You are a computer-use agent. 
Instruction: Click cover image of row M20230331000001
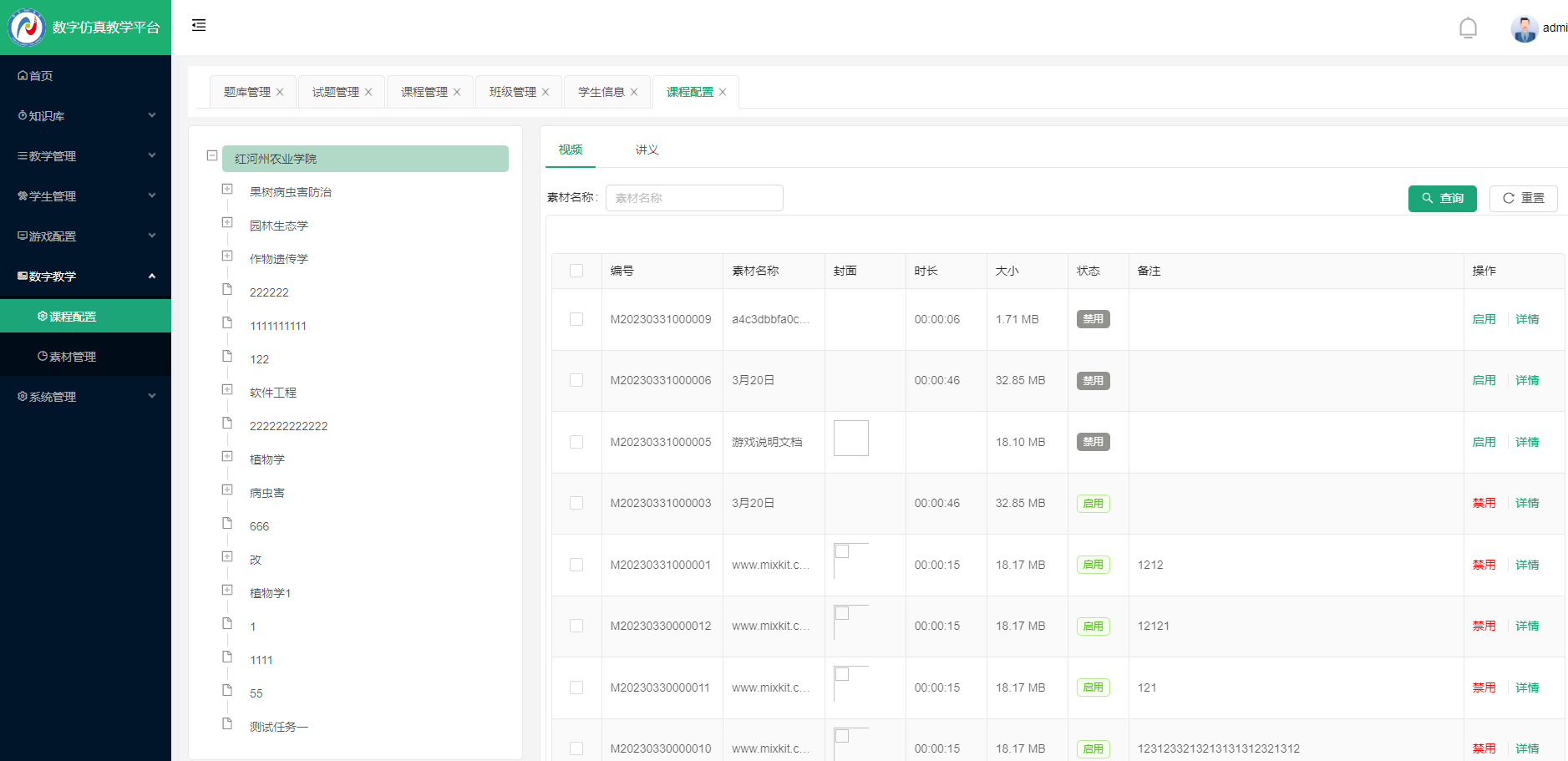851,561
